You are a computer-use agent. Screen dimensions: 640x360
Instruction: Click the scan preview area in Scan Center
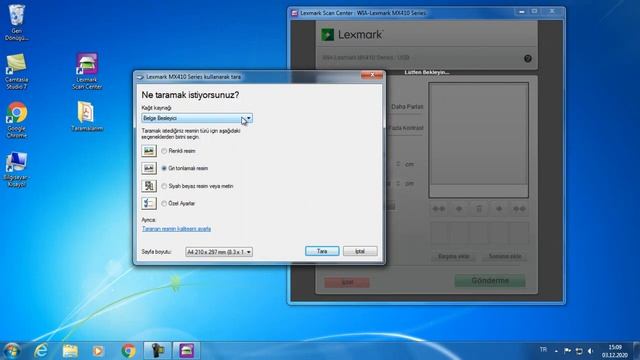(x=478, y=140)
